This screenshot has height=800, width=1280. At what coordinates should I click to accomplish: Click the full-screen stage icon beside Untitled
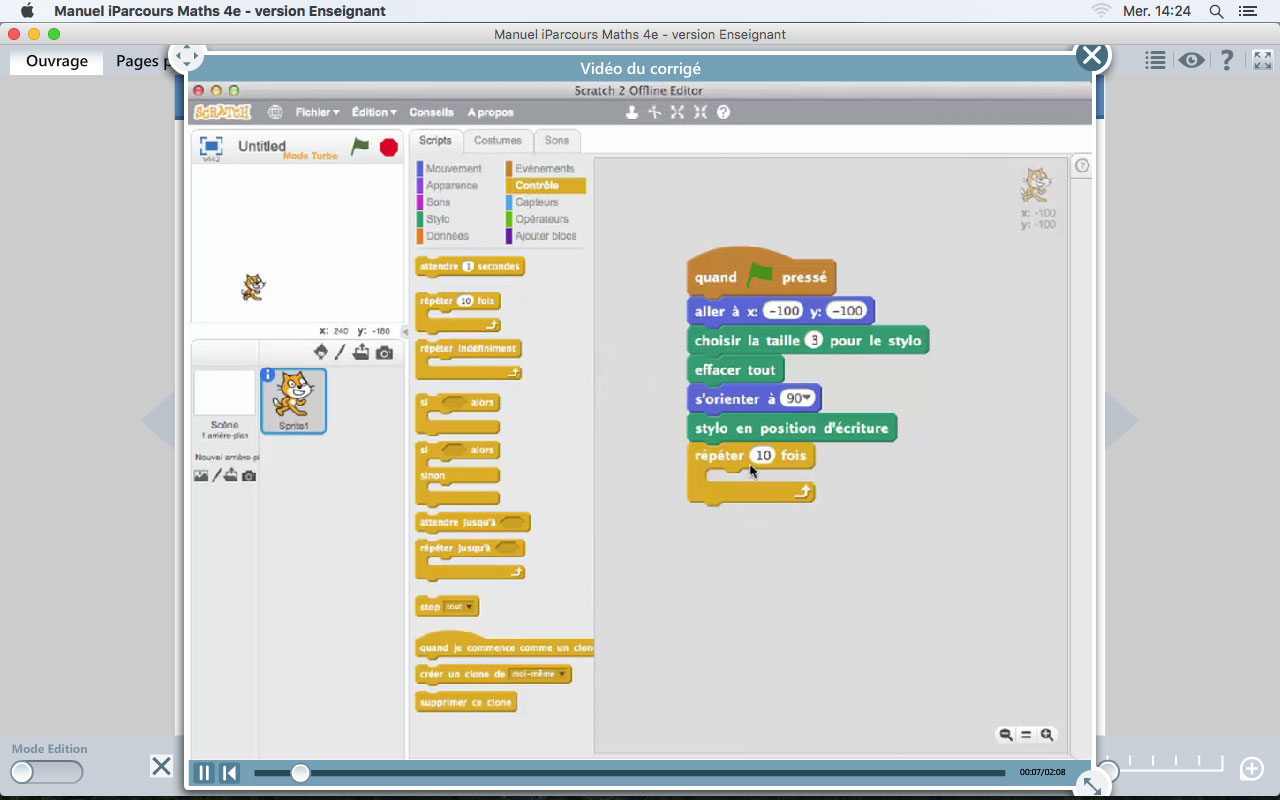211,146
